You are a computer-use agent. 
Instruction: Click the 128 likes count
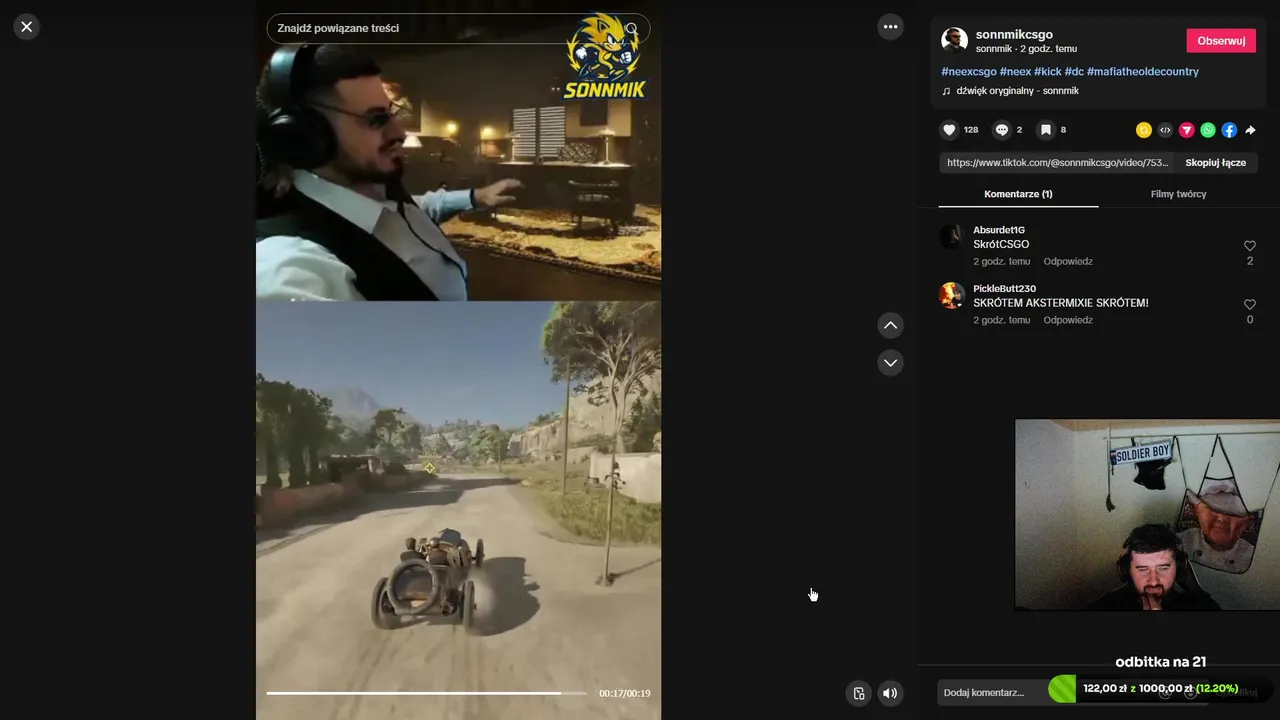(971, 130)
